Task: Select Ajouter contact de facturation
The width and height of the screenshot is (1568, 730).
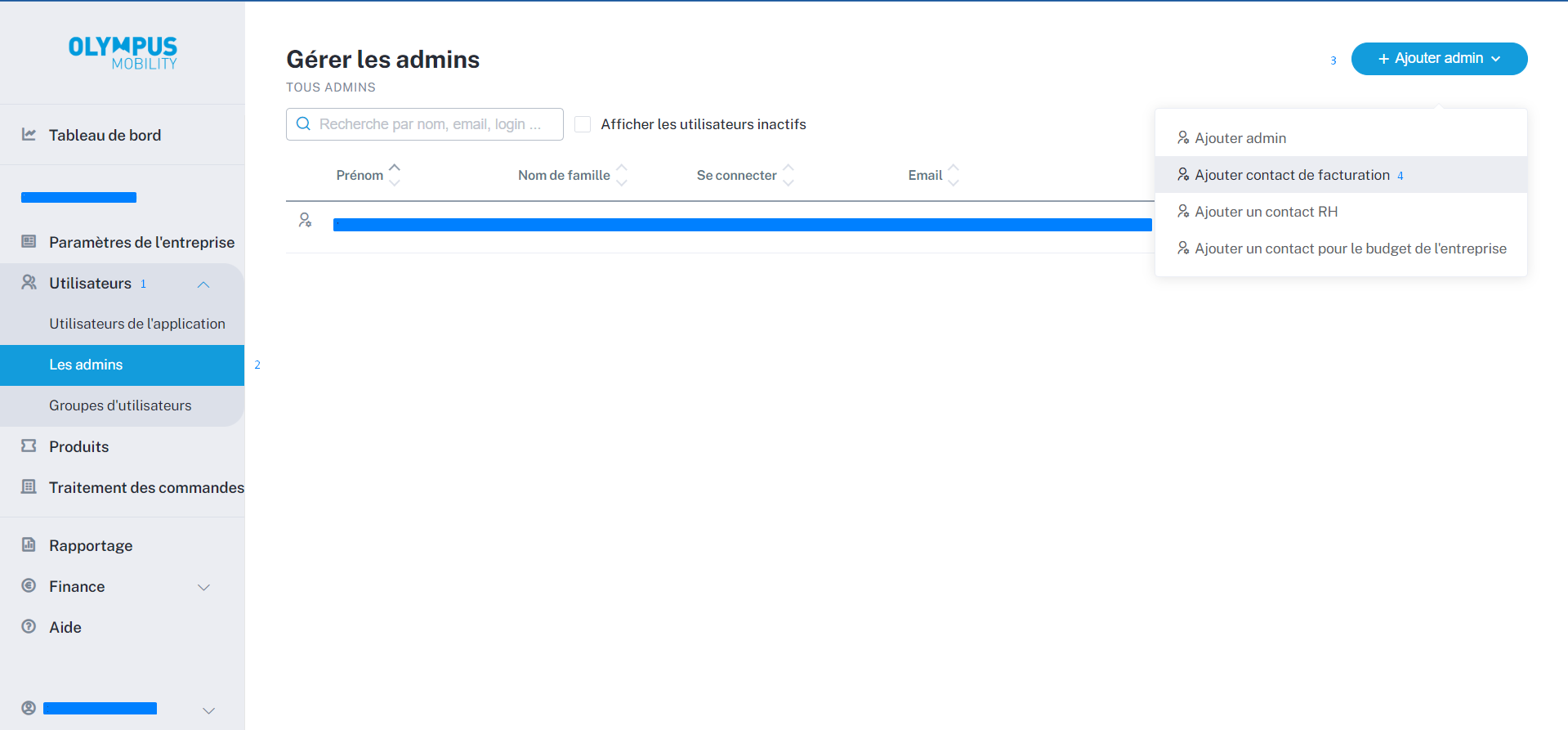Action: [1341, 174]
